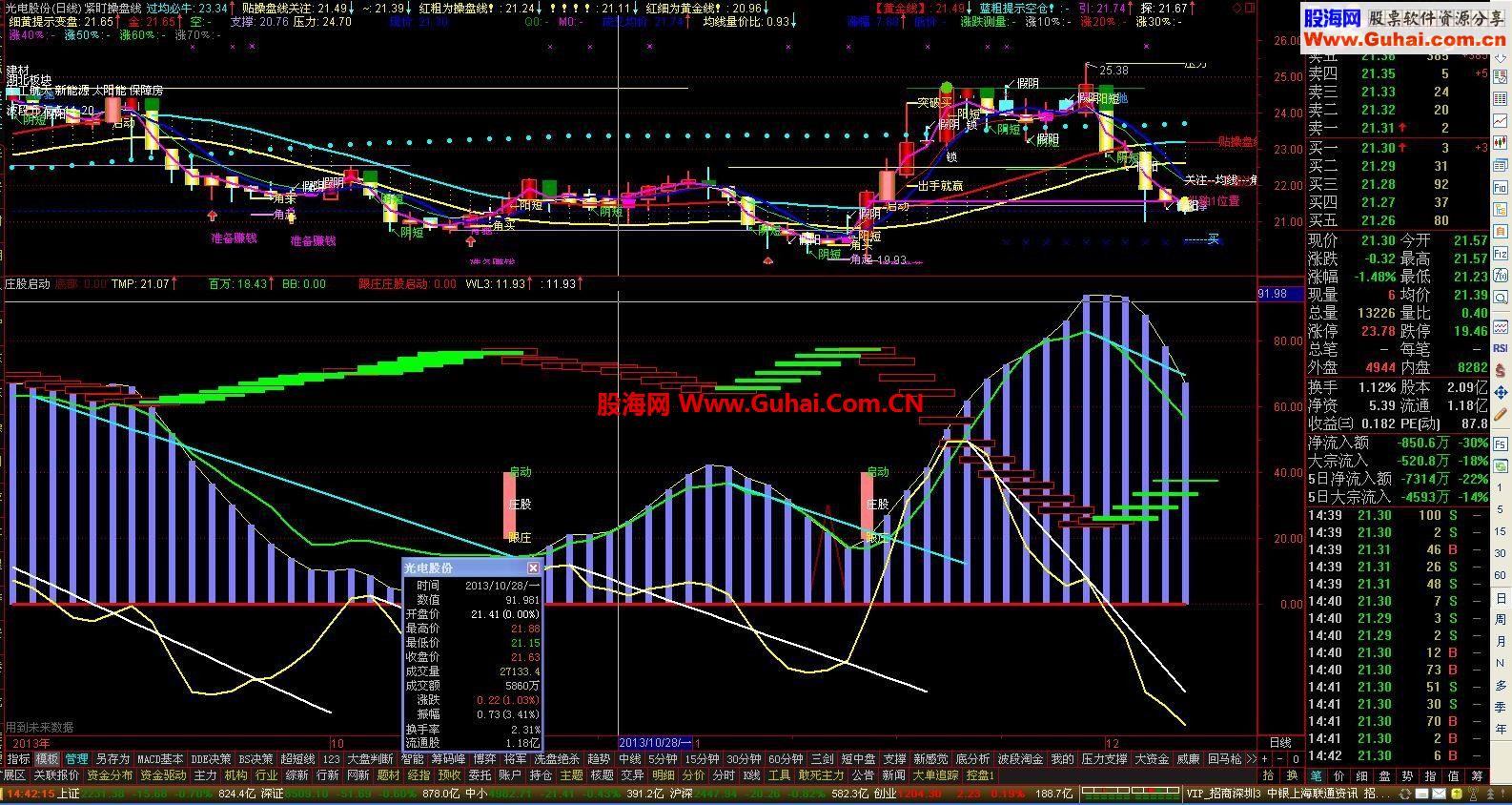The height and width of the screenshot is (805, 1512).
Task: Open 敢死主力 in bottom row
Action: pyautogui.click(x=822, y=775)
